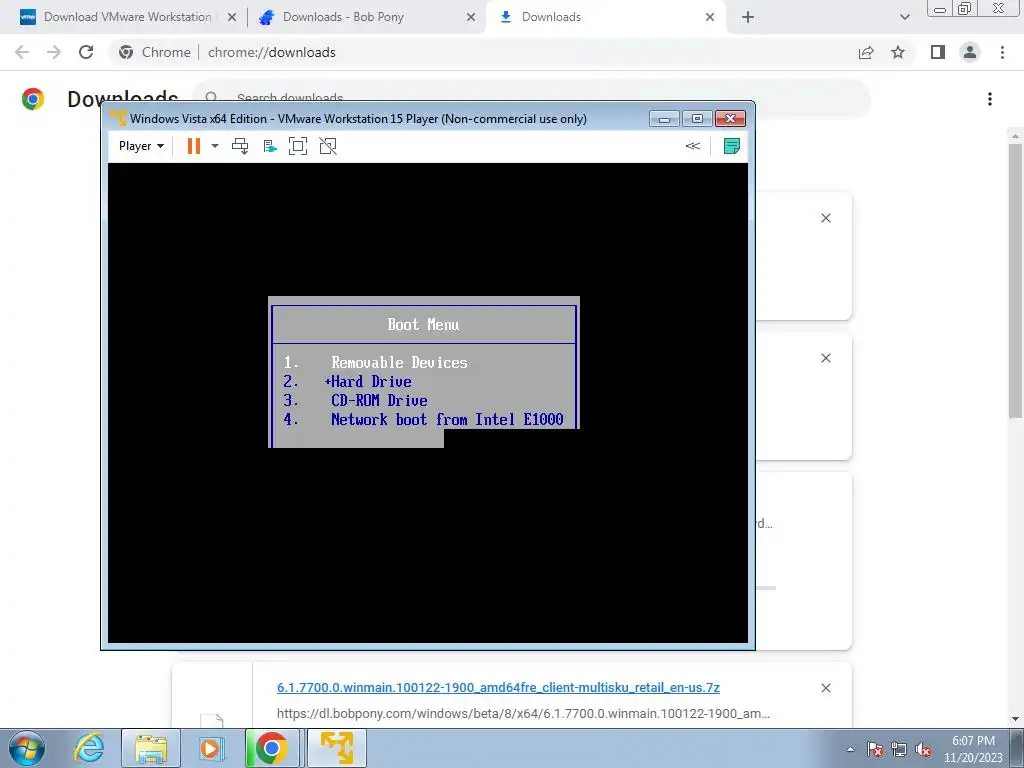Toggle Chrome side panel
Image resolution: width=1024 pixels, height=768 pixels.
[x=938, y=52]
